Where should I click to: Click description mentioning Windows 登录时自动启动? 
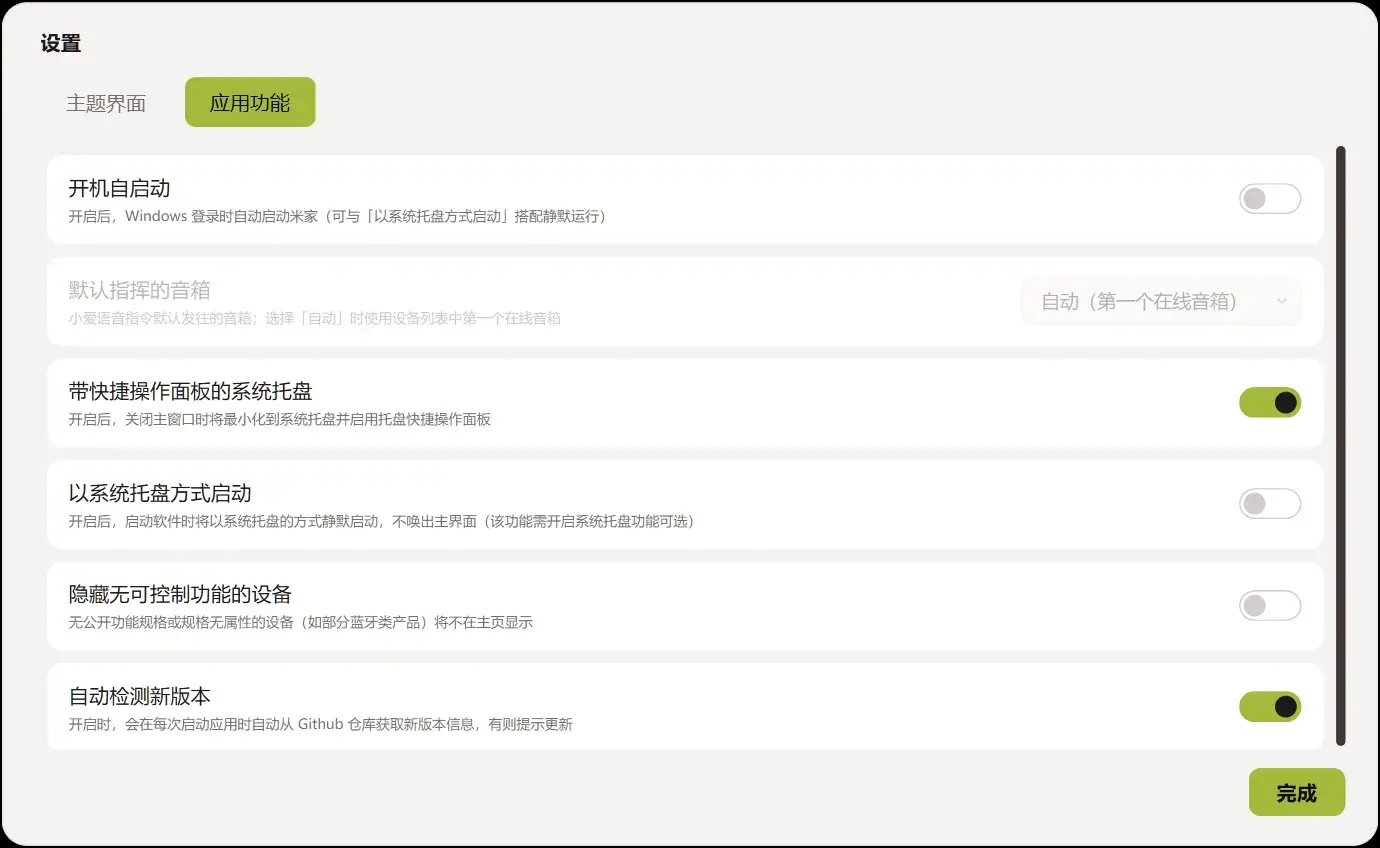coord(338,216)
